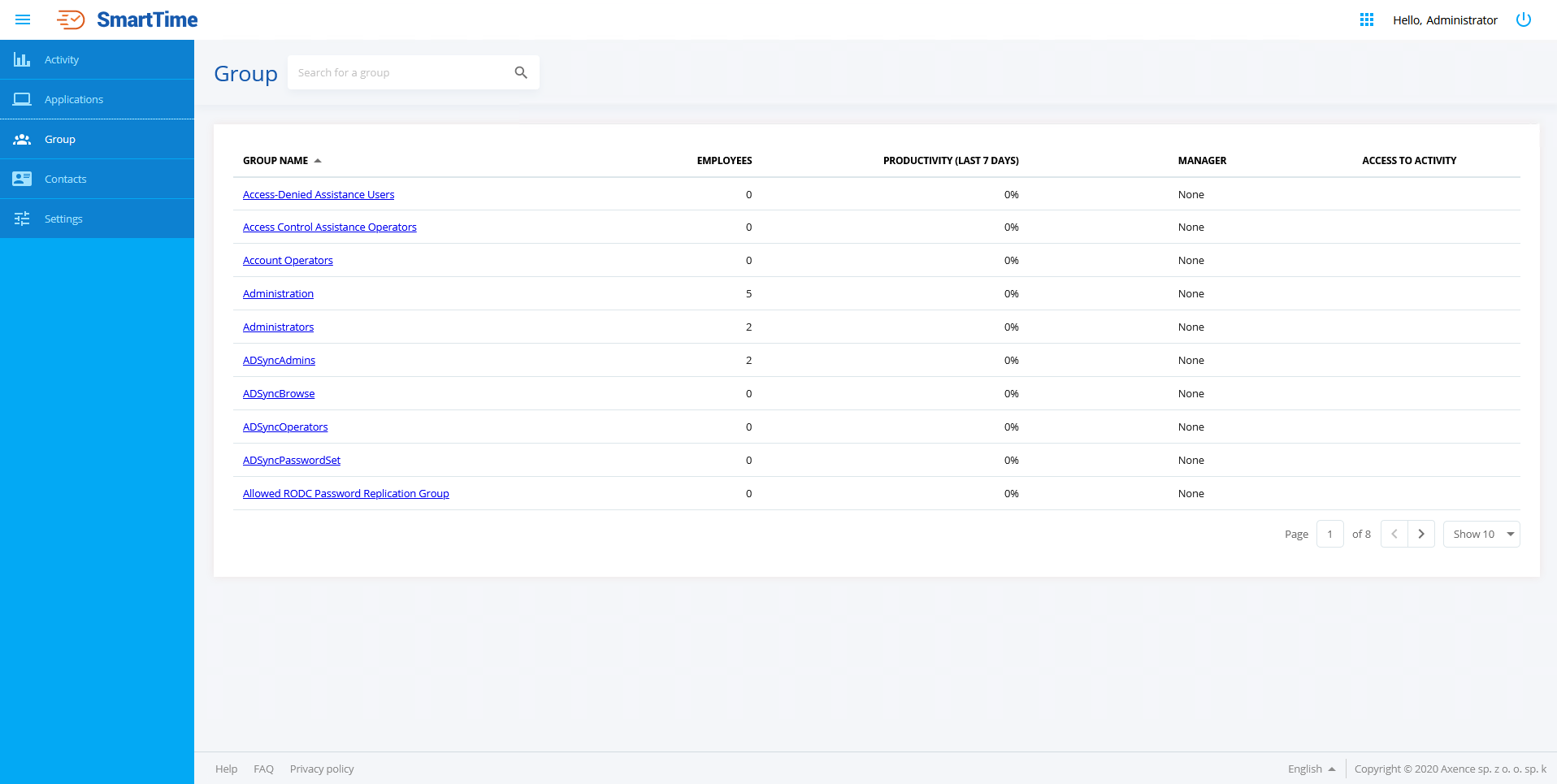
Task: Open the apps grid icon
Action: point(1366,19)
